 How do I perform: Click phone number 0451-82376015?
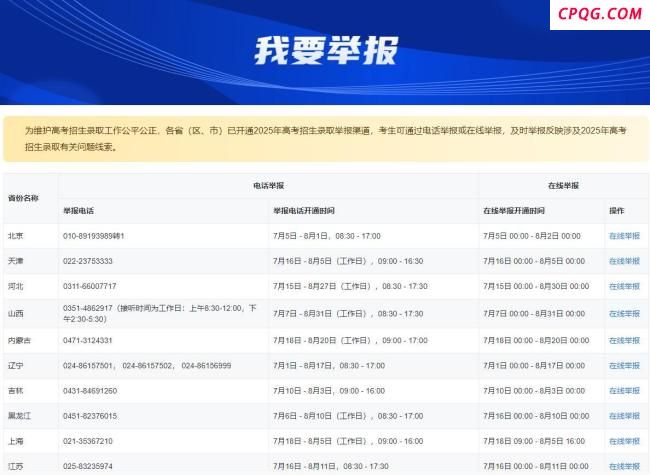pyautogui.click(x=90, y=416)
